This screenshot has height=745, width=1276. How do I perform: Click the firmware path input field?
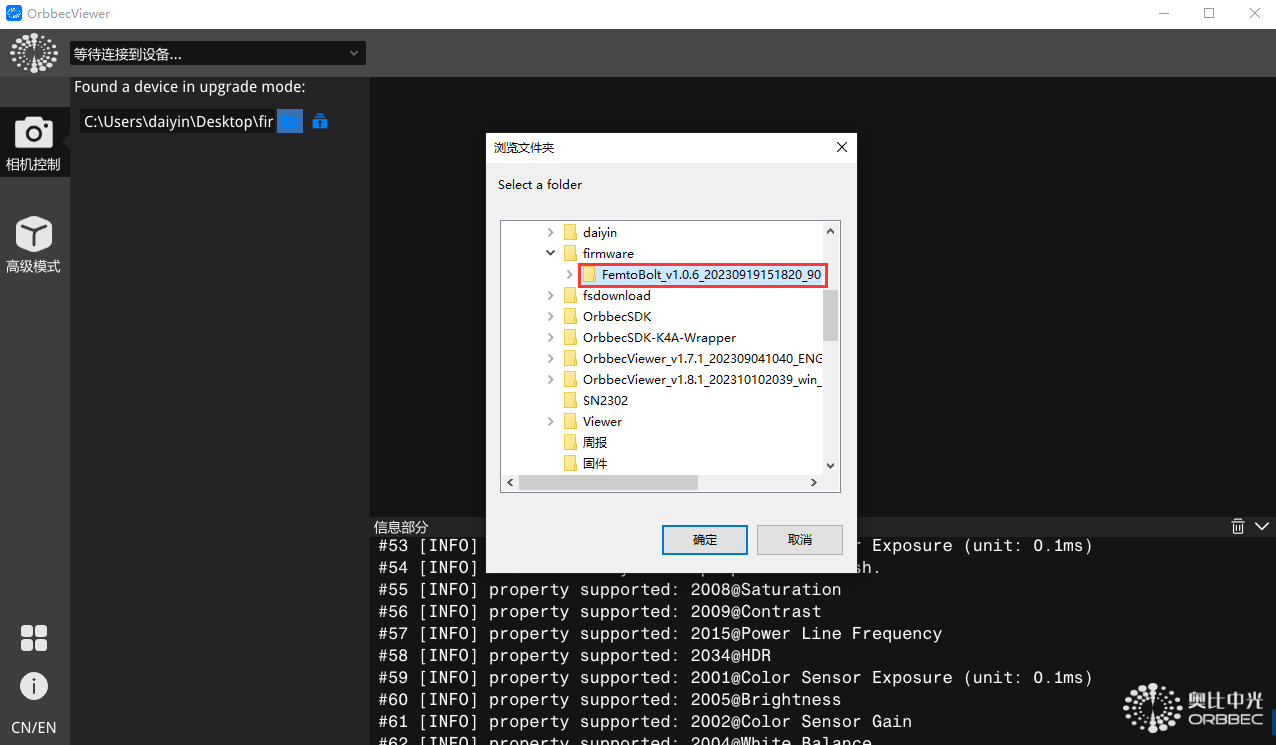pos(177,122)
